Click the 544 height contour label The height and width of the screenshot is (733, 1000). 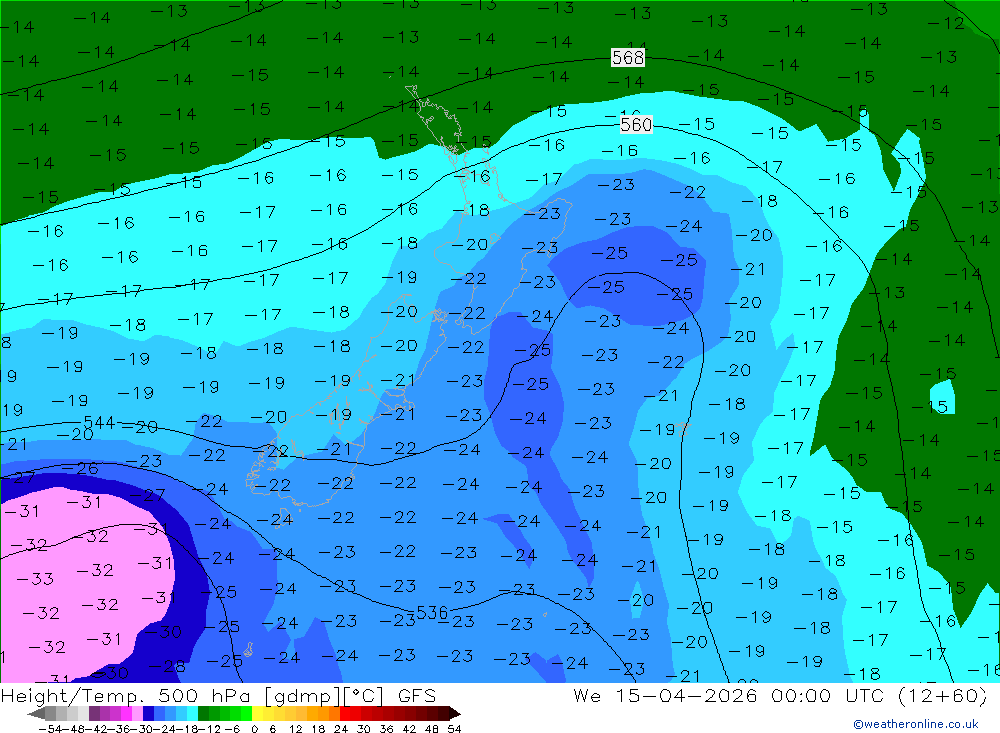(99, 422)
